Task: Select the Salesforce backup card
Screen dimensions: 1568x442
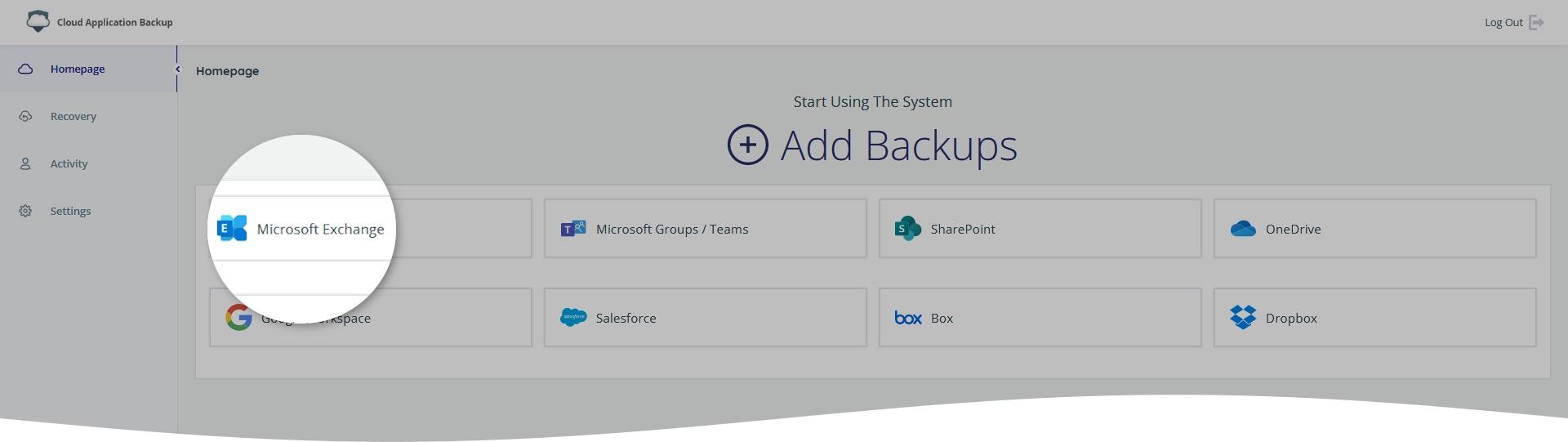Action: [706, 317]
